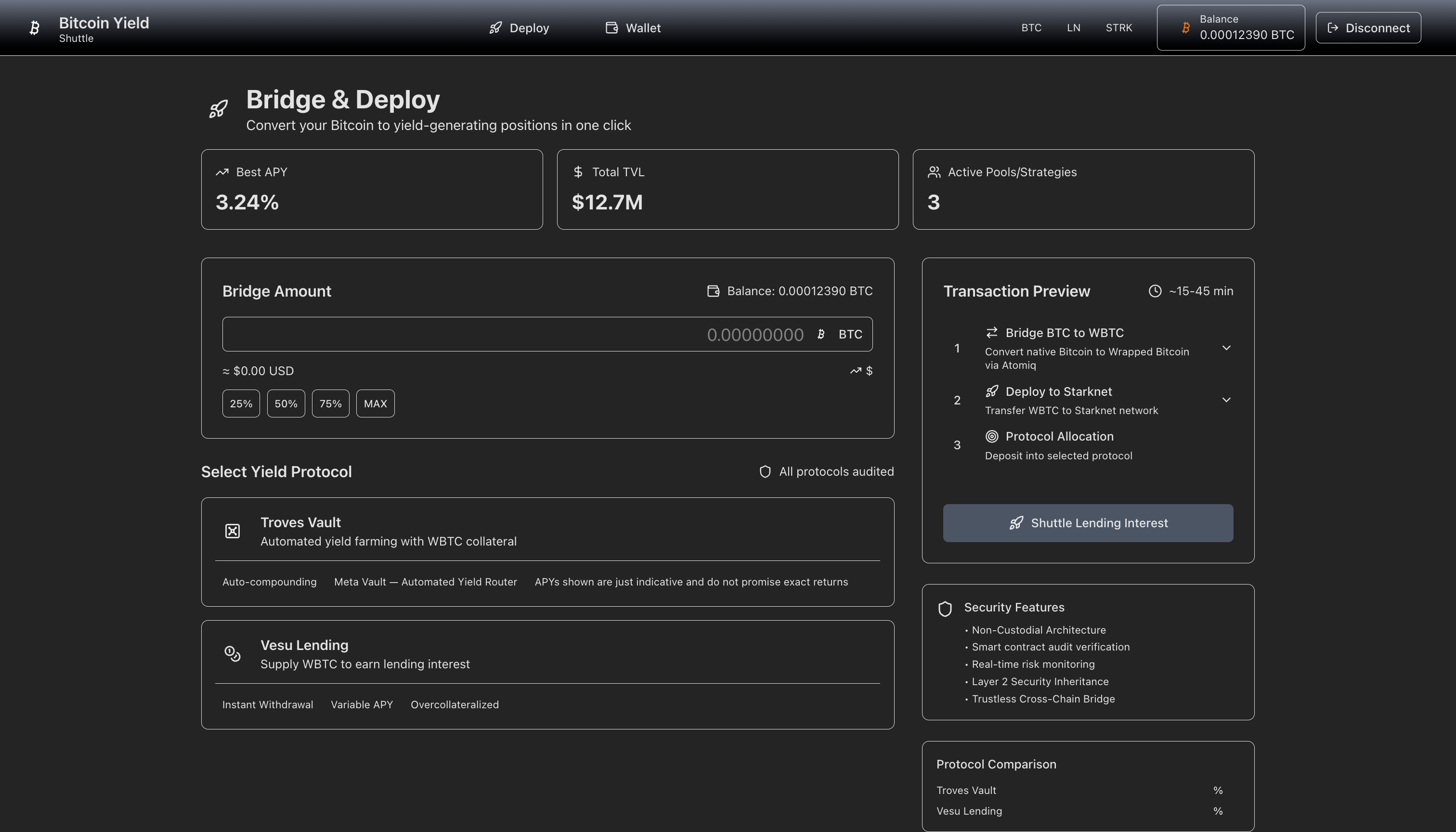Select the BTC network toggle
The image size is (1456, 832).
(1031, 27)
